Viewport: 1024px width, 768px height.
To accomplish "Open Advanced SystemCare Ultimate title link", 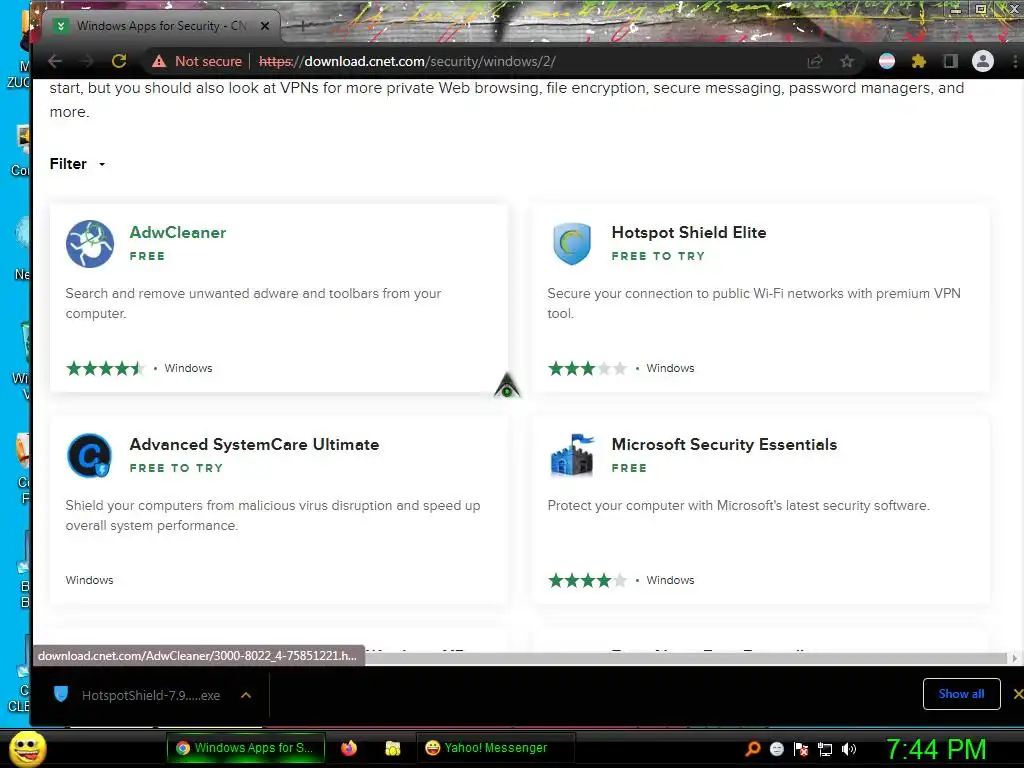I will point(254,445).
